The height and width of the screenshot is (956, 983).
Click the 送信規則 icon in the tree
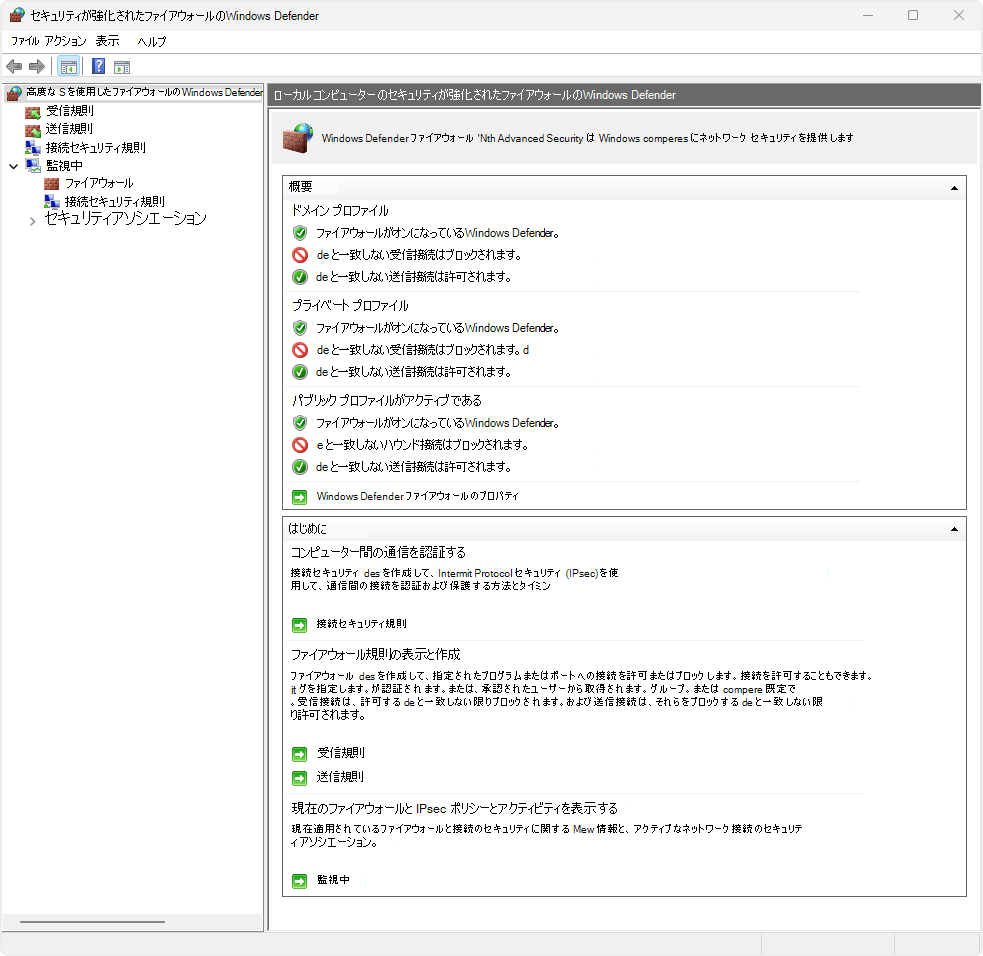tap(33, 130)
